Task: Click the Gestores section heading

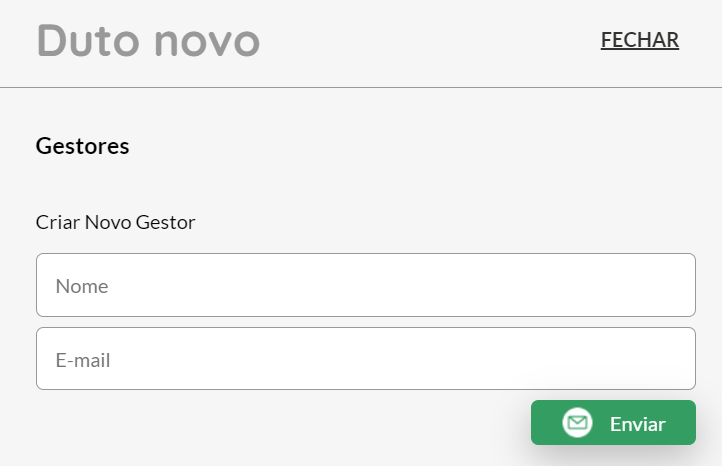Action: coord(83,146)
